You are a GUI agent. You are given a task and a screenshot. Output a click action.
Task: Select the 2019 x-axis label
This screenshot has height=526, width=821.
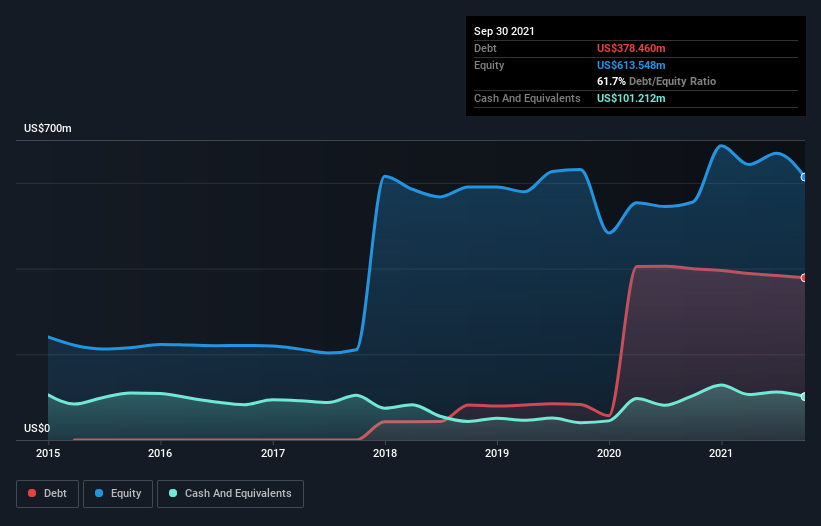pos(497,453)
